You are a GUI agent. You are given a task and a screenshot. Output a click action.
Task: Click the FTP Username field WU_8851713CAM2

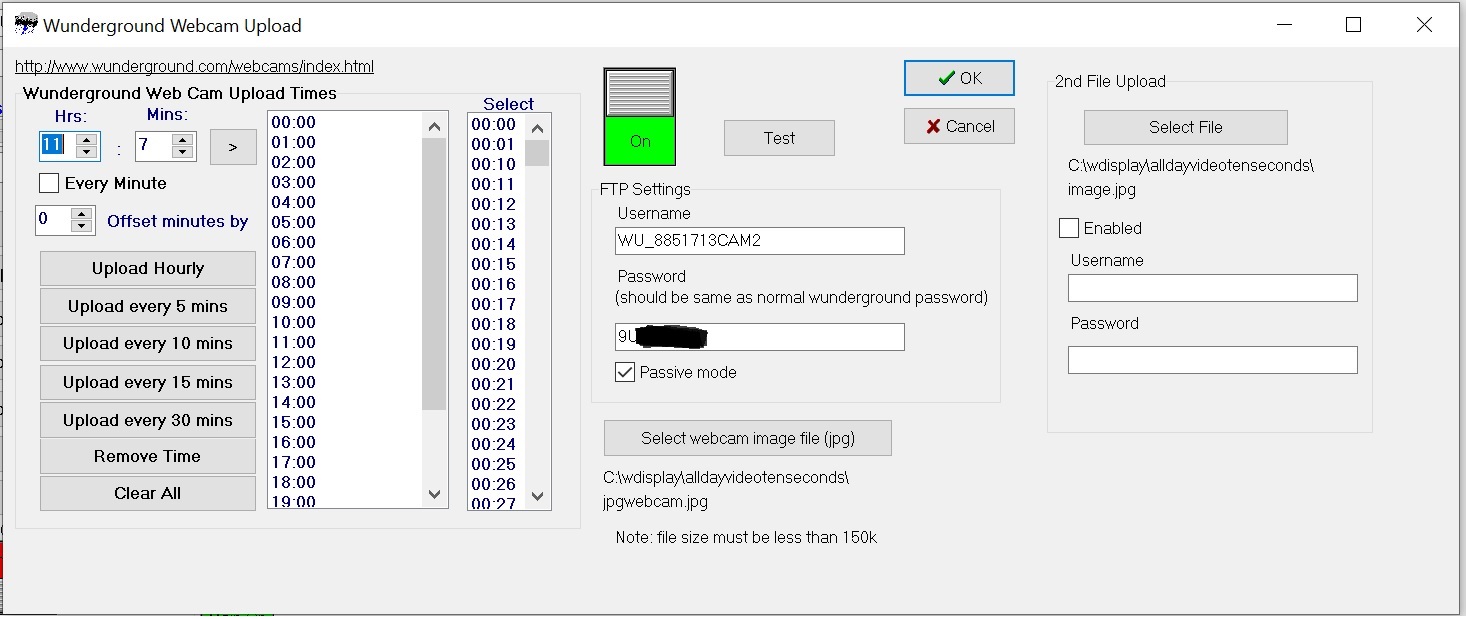coord(760,241)
